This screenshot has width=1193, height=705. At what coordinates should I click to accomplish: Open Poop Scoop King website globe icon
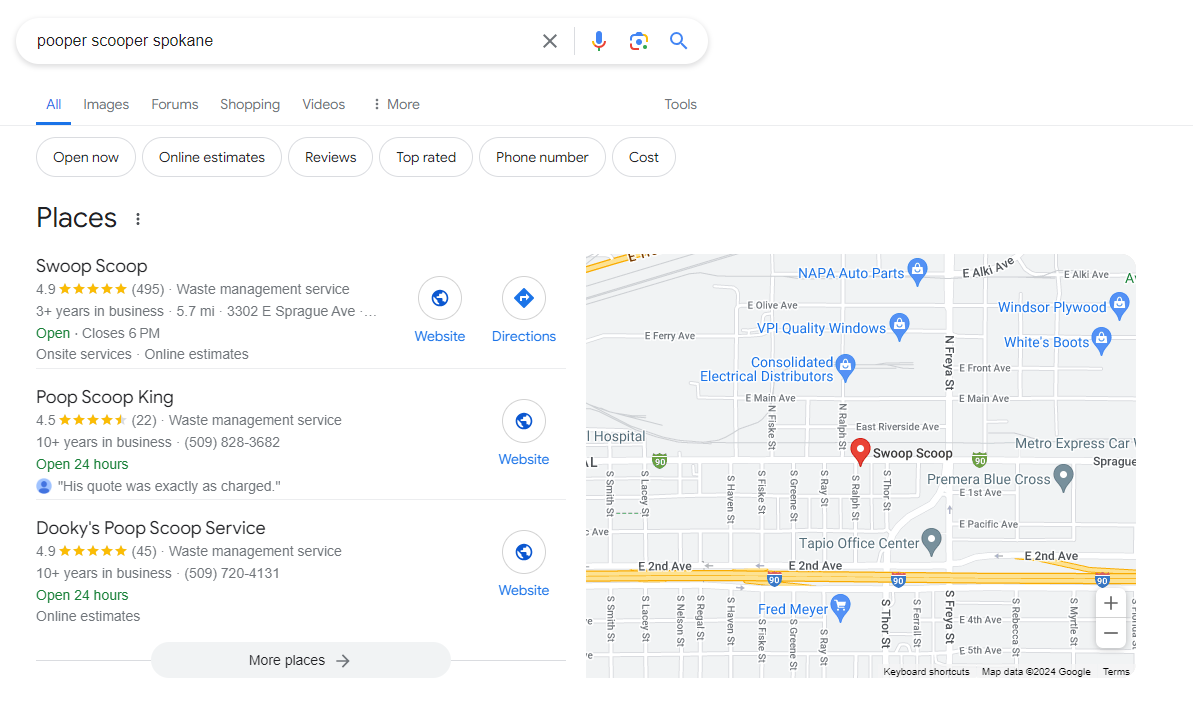point(523,421)
